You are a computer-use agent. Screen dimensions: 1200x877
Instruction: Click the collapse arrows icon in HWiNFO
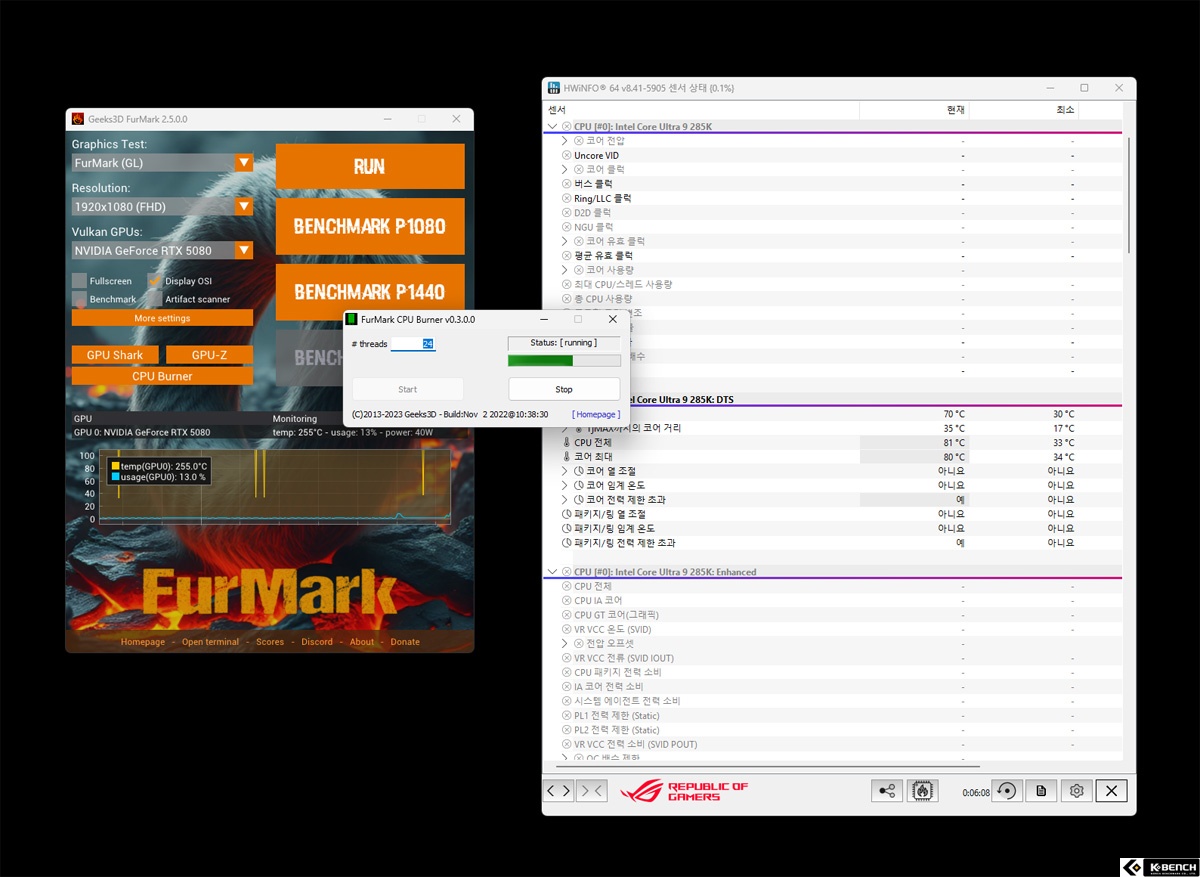coord(592,791)
